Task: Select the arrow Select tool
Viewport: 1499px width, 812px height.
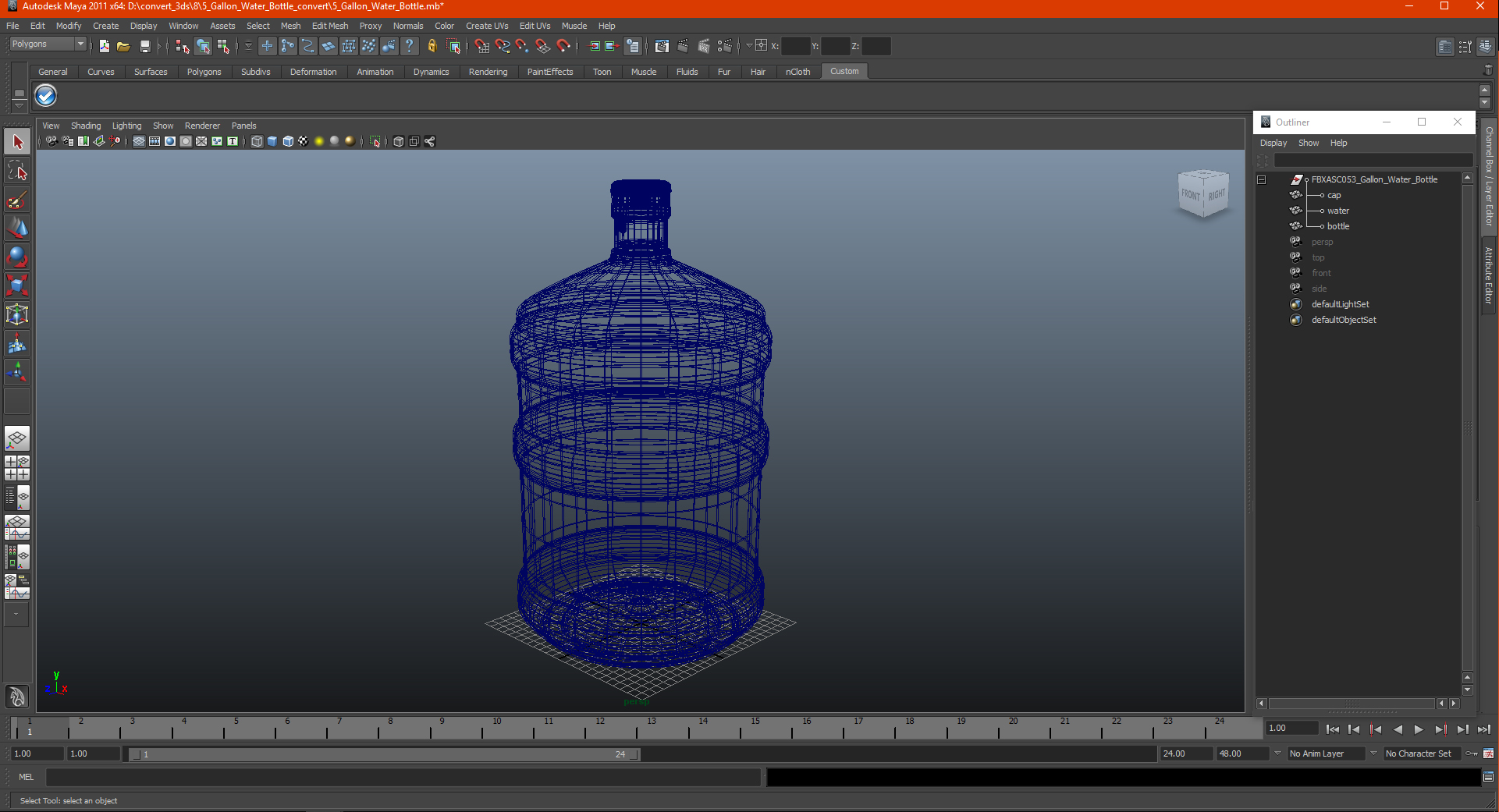Action: tap(17, 142)
